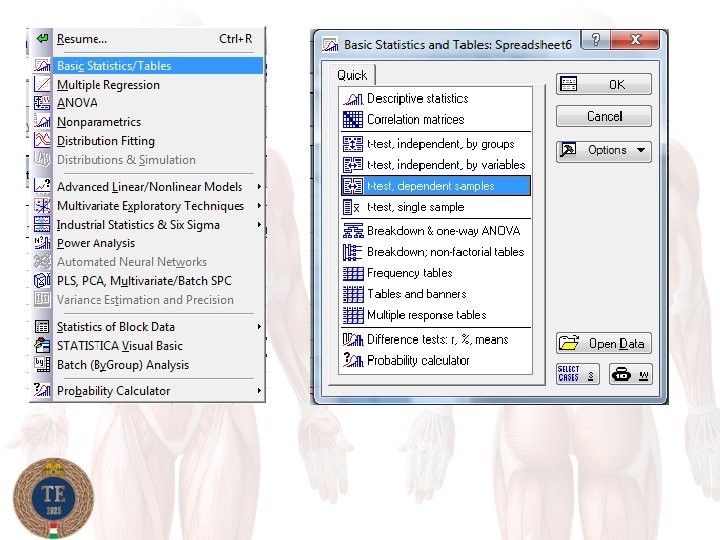Click the Difference tests icon
This screenshot has width=720, height=540.
[353, 339]
